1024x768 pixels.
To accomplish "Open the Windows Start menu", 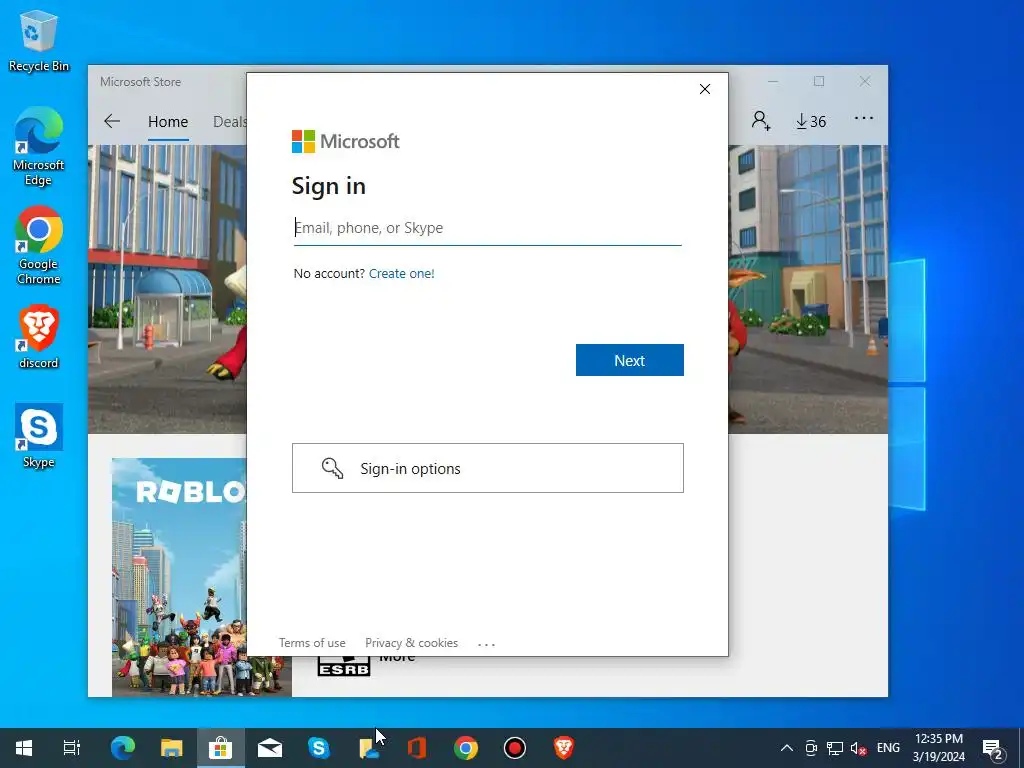I will point(24,748).
